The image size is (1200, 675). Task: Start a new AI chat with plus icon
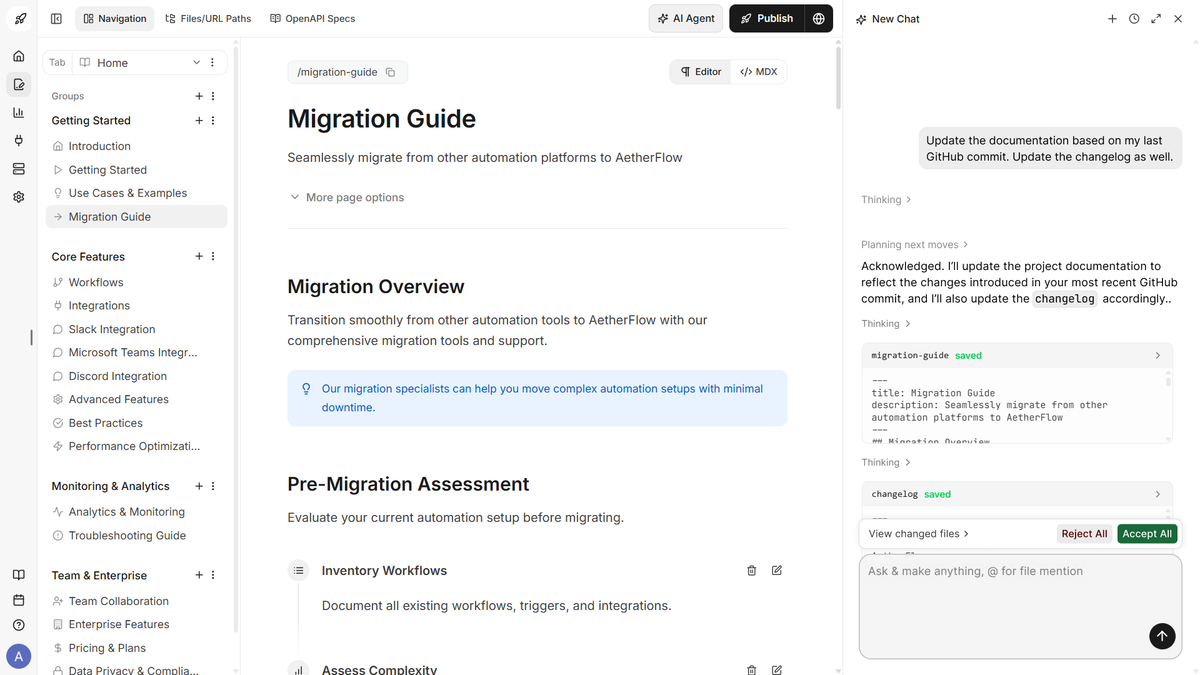[x=1112, y=18]
